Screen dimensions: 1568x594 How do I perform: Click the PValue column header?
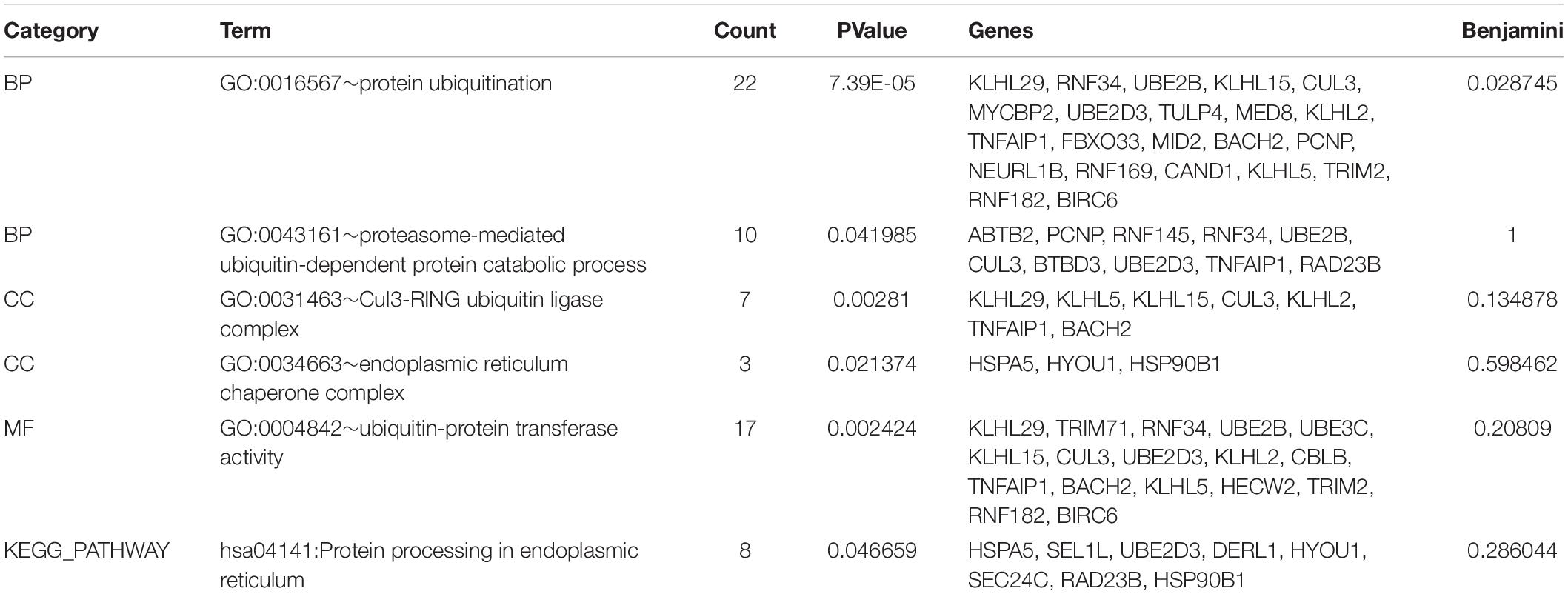[872, 31]
